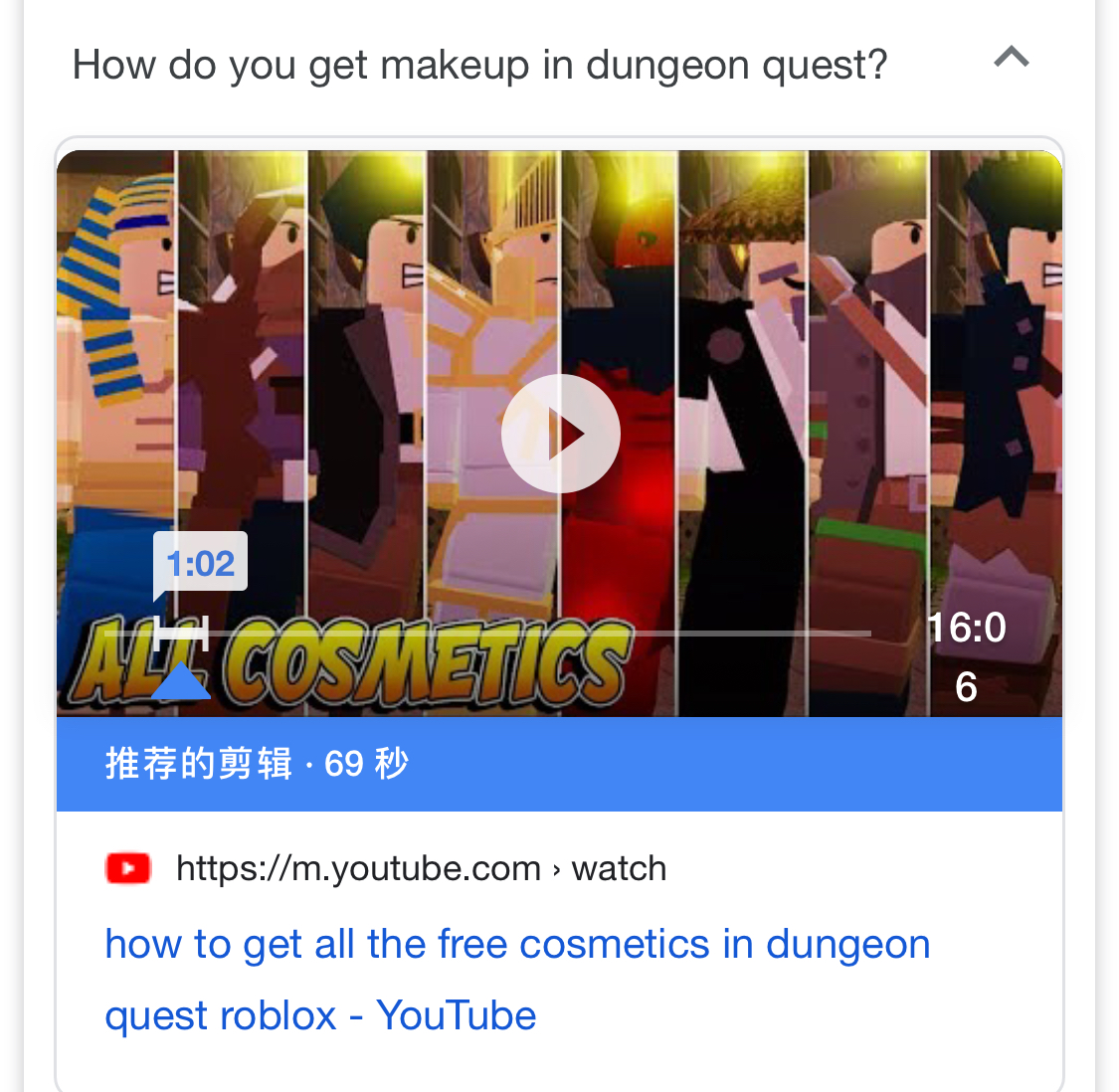Click the video progress bar track
This screenshot has width=1119, height=1092.
click(487, 634)
